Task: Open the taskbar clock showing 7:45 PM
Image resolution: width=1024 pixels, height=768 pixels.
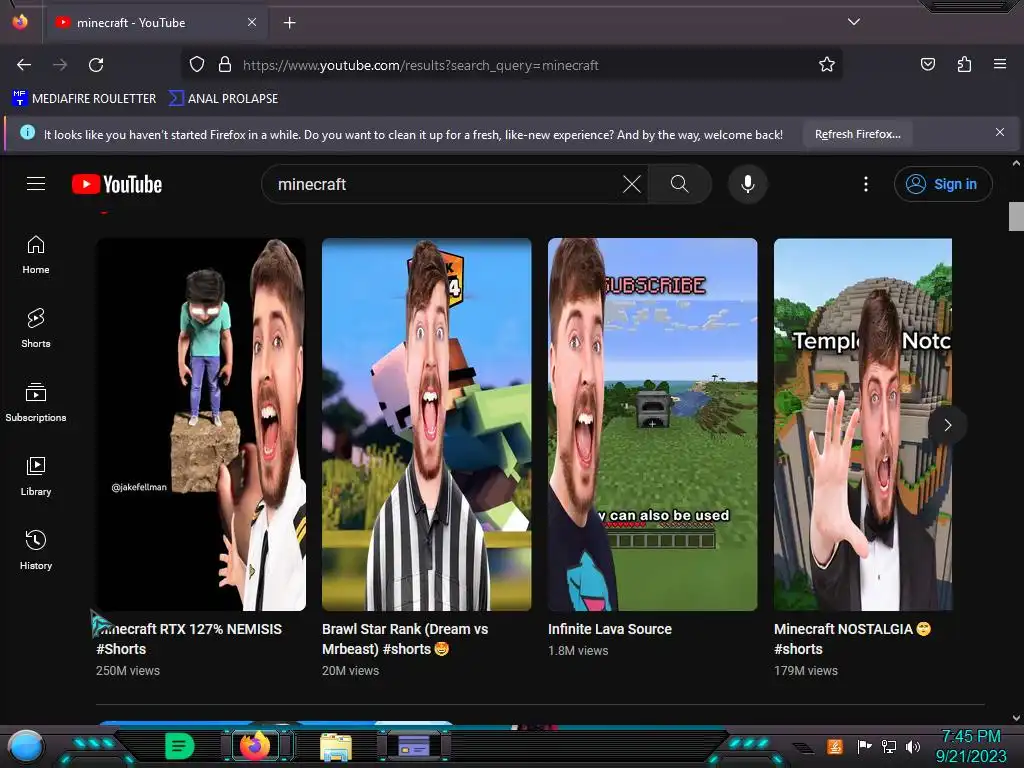Action: pos(971,746)
